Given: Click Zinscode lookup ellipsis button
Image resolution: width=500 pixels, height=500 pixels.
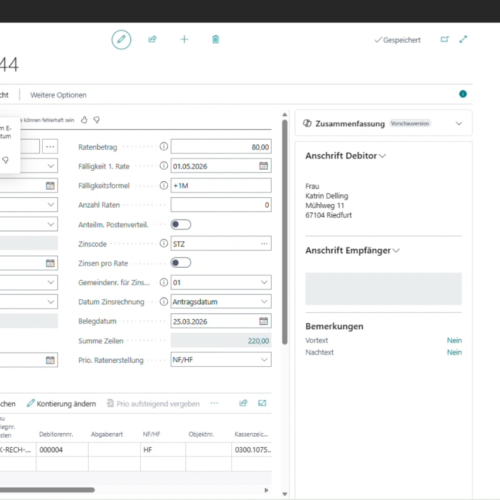Looking at the screenshot, I should (264, 244).
